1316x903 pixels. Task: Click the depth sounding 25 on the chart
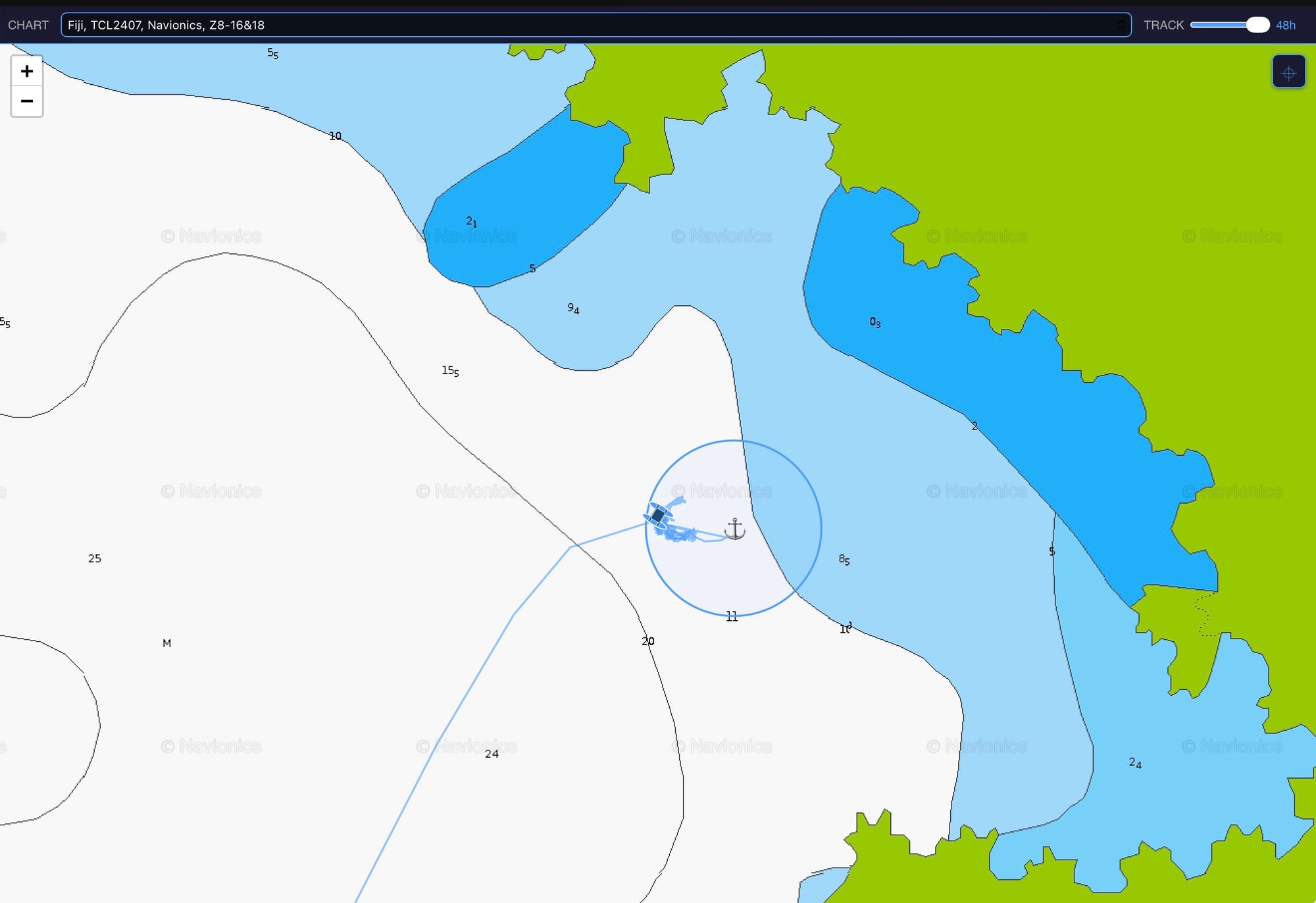click(95, 558)
